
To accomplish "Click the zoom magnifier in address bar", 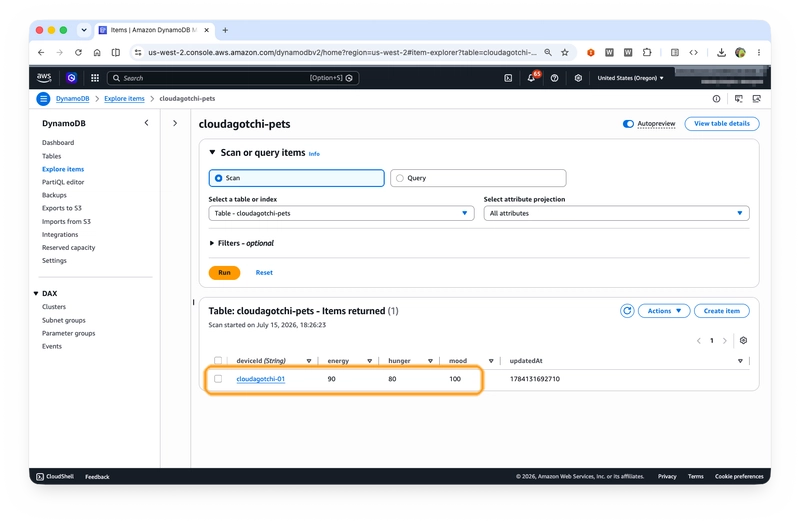I will (x=548, y=53).
